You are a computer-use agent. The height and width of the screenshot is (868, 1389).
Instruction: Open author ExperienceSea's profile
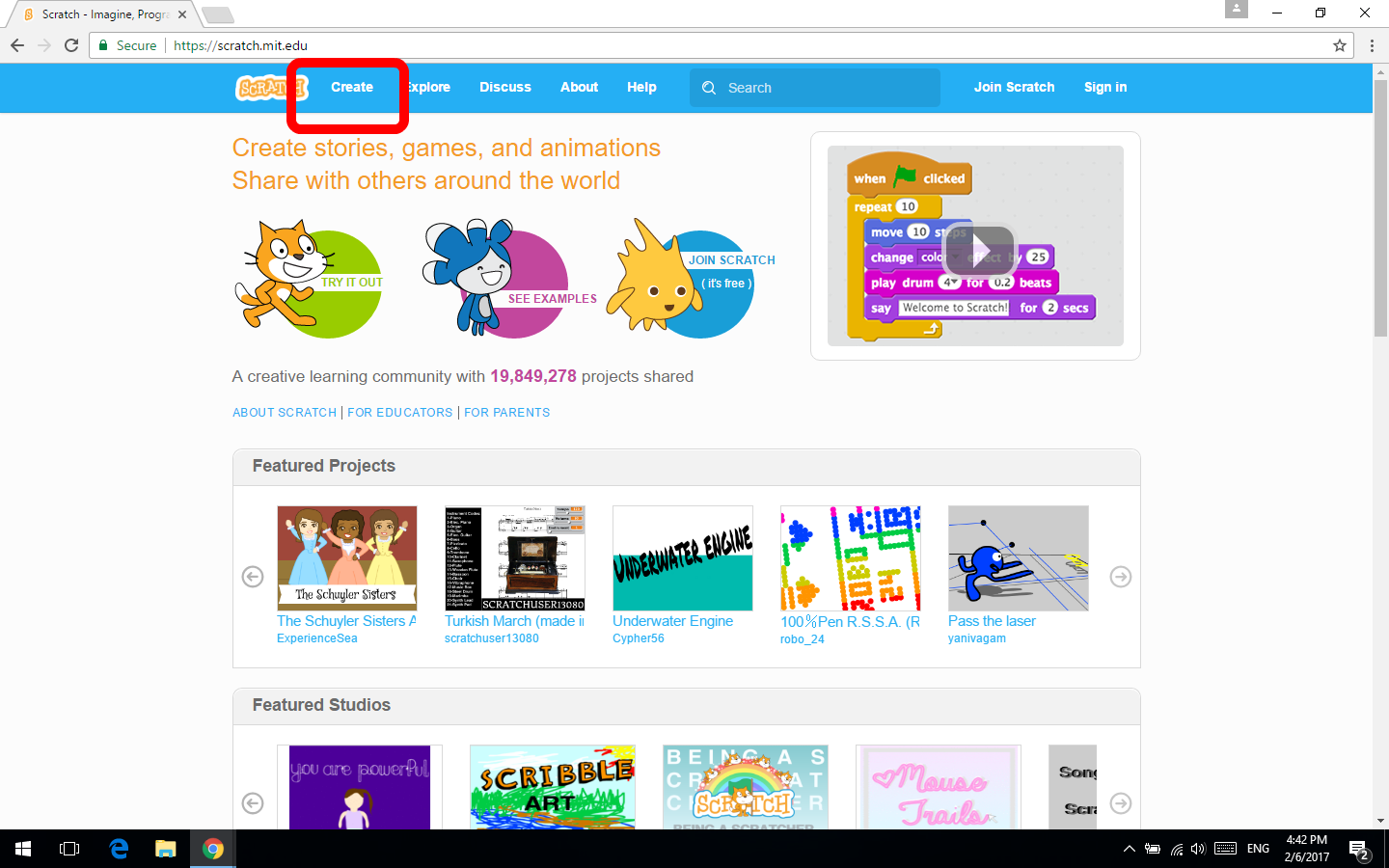pyautogui.click(x=317, y=638)
